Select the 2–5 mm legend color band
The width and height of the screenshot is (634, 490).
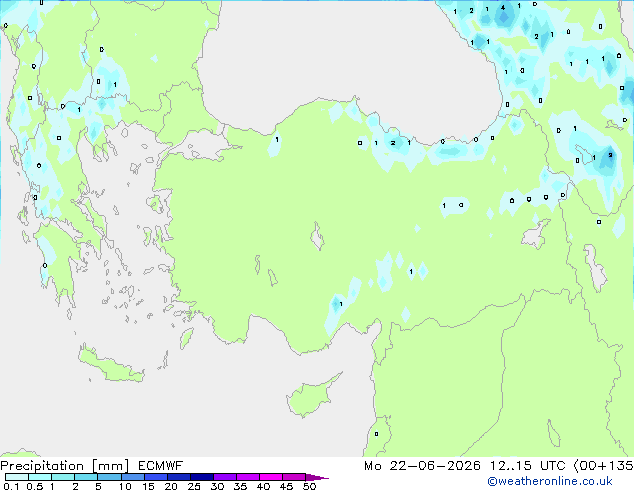click(86, 477)
